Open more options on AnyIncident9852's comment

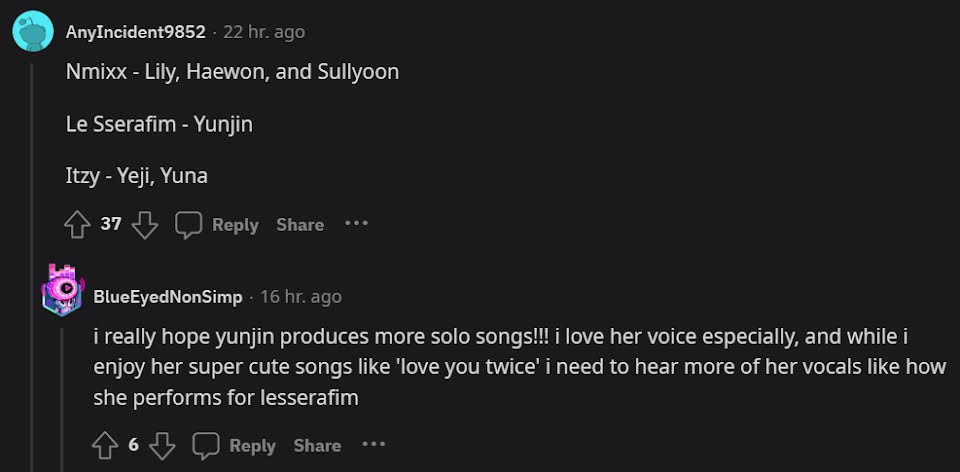coord(356,224)
